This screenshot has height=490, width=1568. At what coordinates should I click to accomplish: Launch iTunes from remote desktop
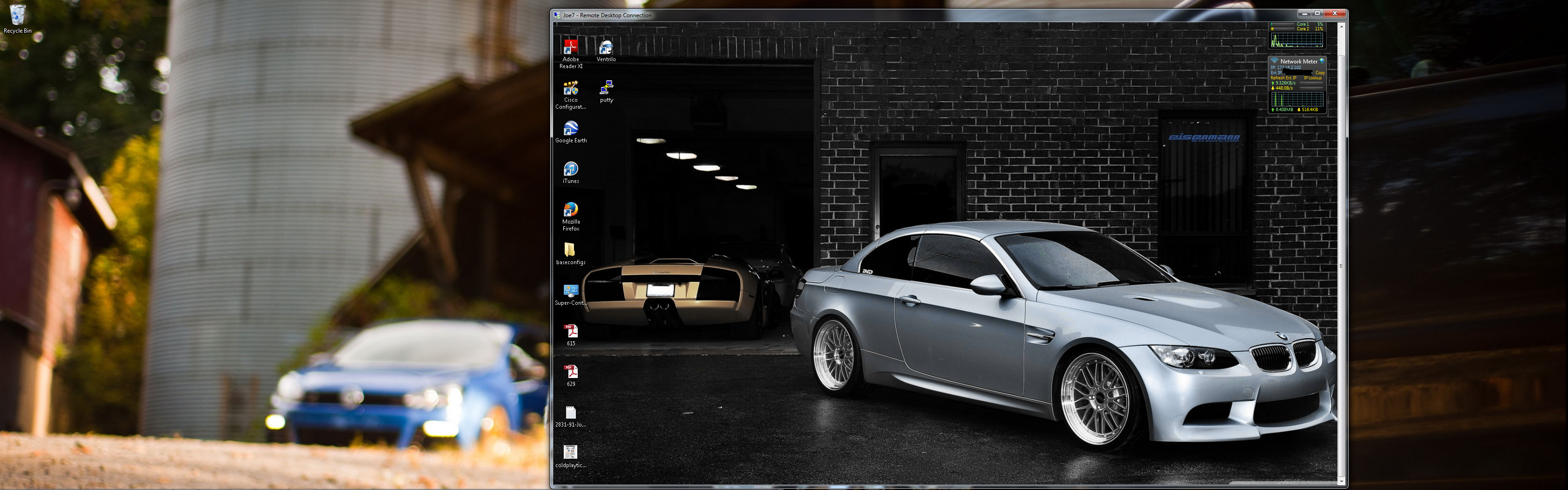570,172
